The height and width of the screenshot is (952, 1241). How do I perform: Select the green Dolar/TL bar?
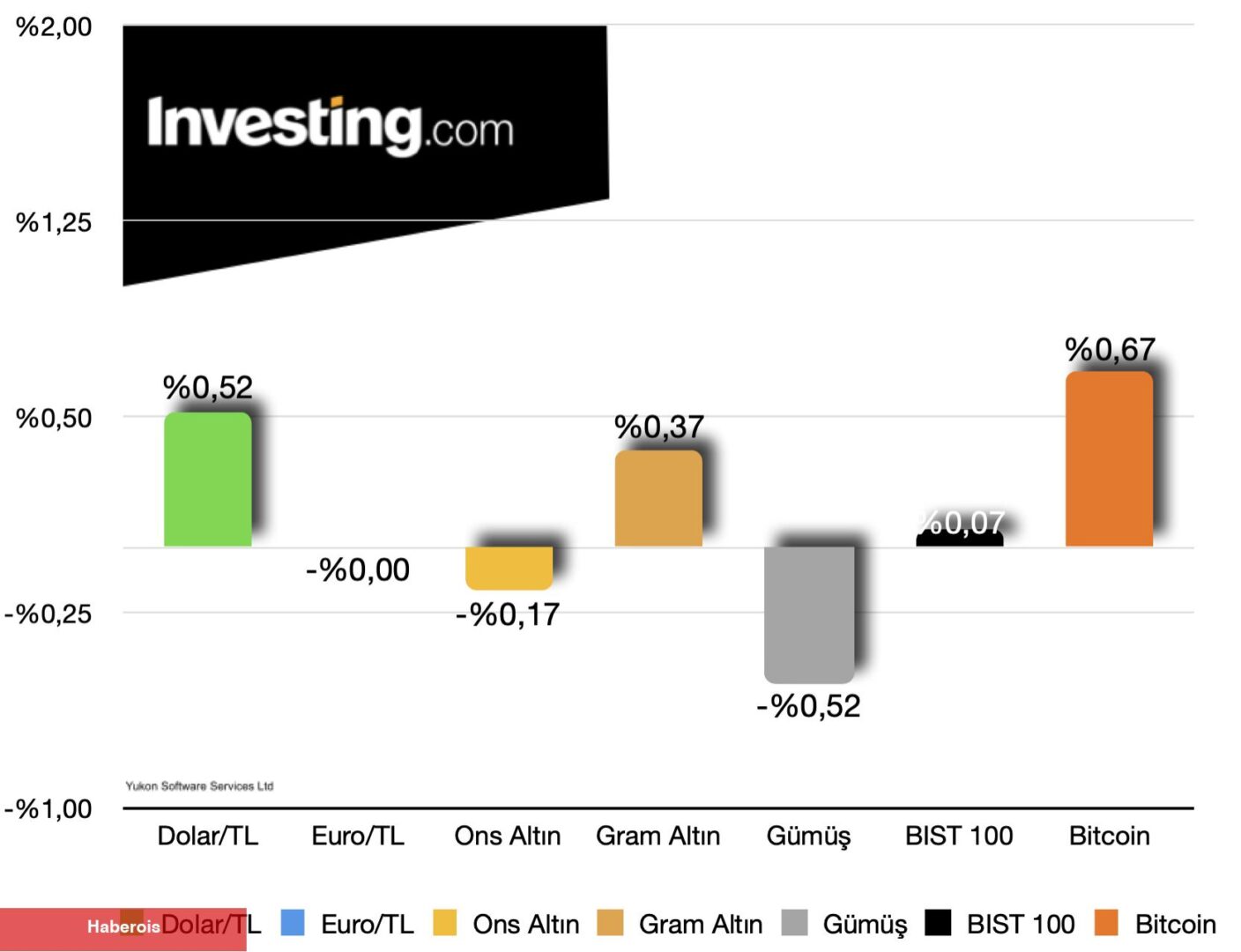coord(208,480)
